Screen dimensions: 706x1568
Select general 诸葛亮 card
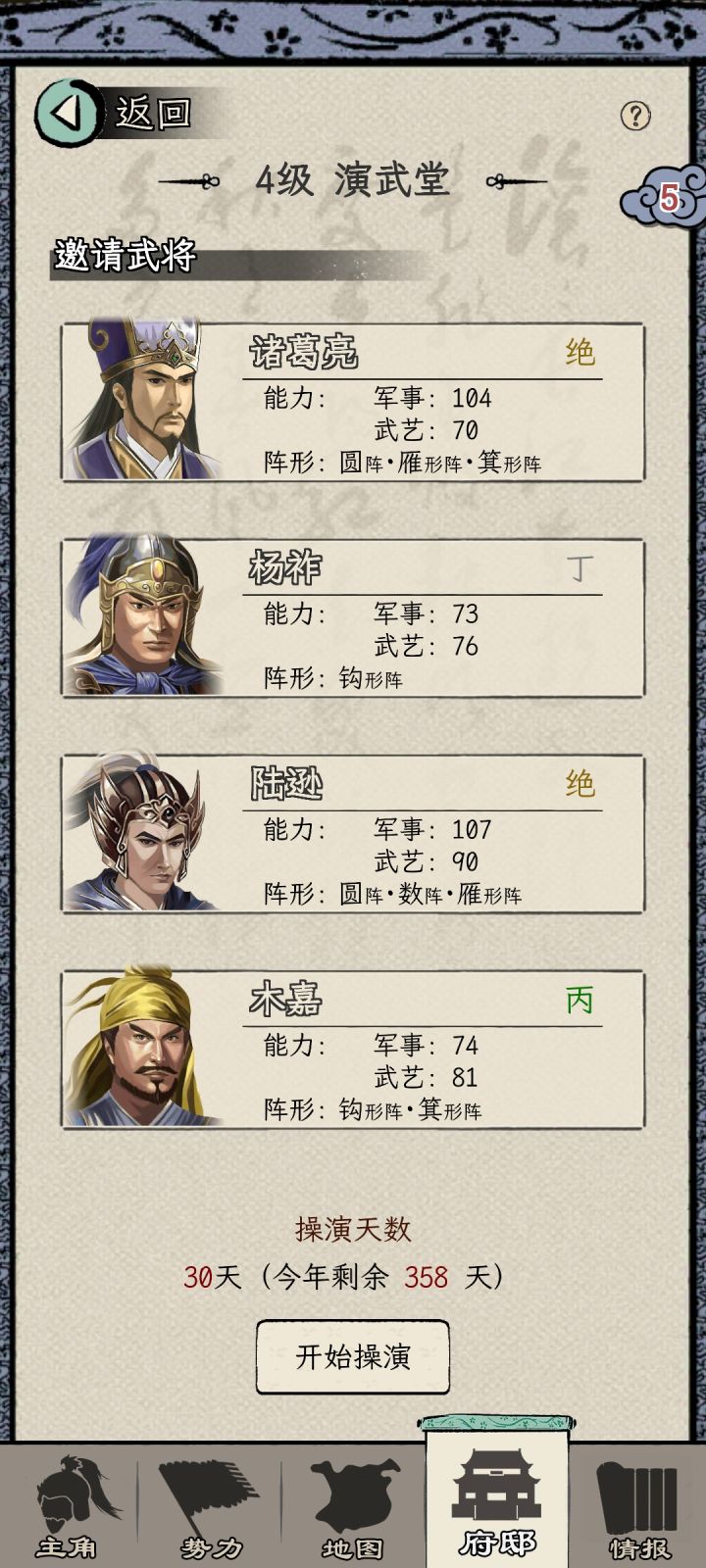[353, 402]
